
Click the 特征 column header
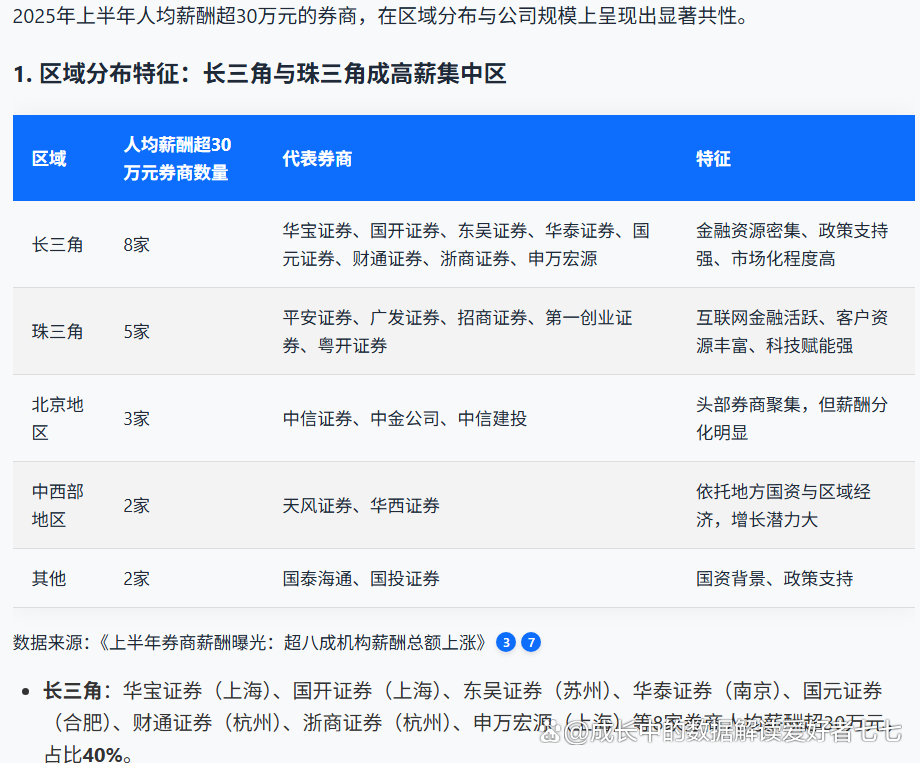[714, 158]
